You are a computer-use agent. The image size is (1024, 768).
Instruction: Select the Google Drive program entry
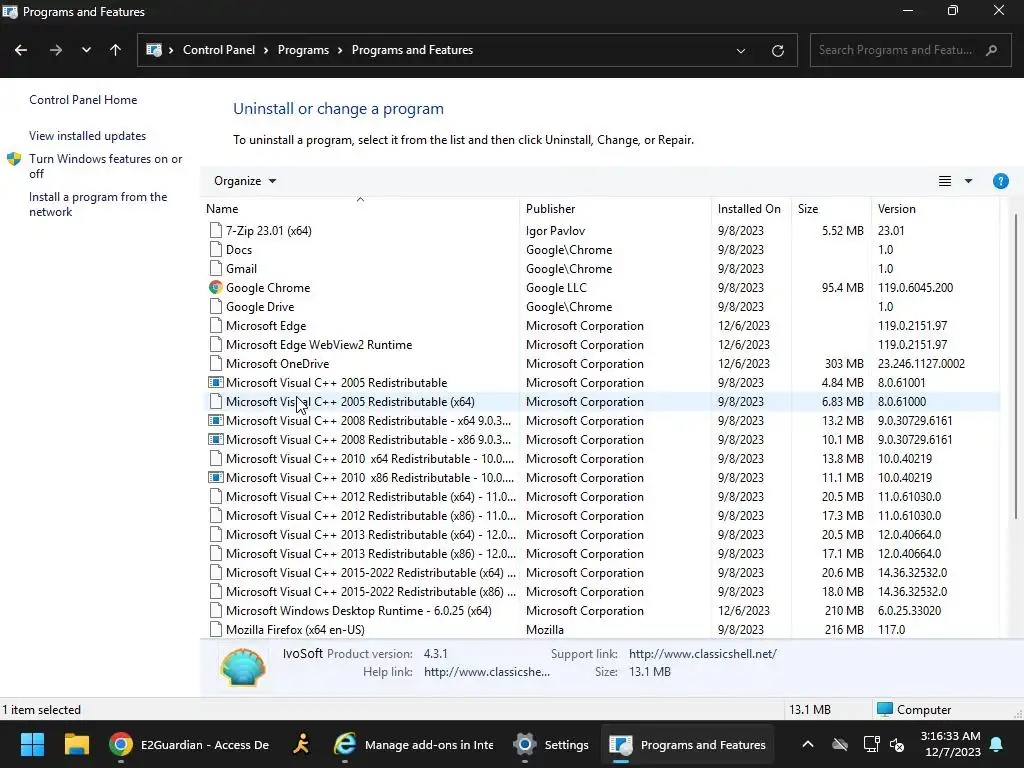601,306
